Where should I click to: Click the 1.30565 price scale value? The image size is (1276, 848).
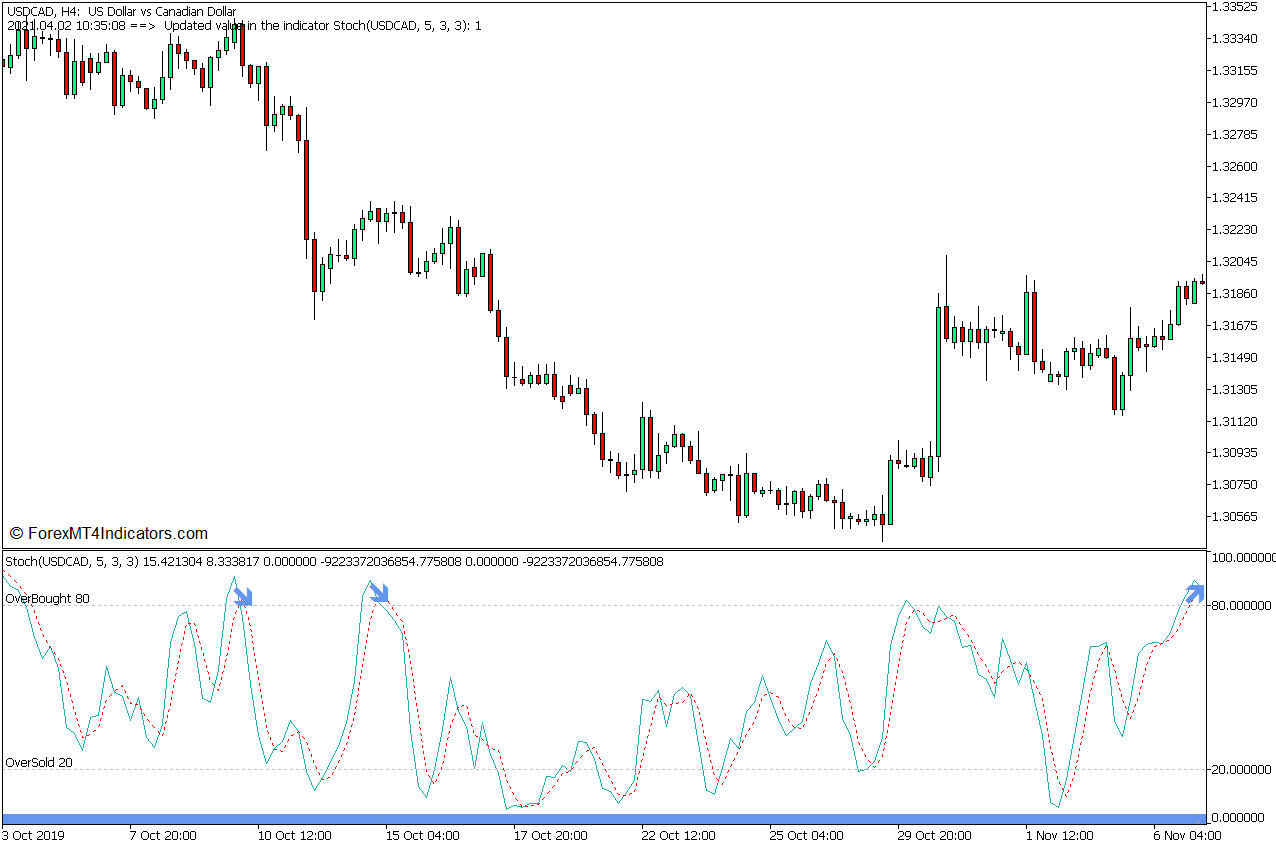[x=1235, y=516]
